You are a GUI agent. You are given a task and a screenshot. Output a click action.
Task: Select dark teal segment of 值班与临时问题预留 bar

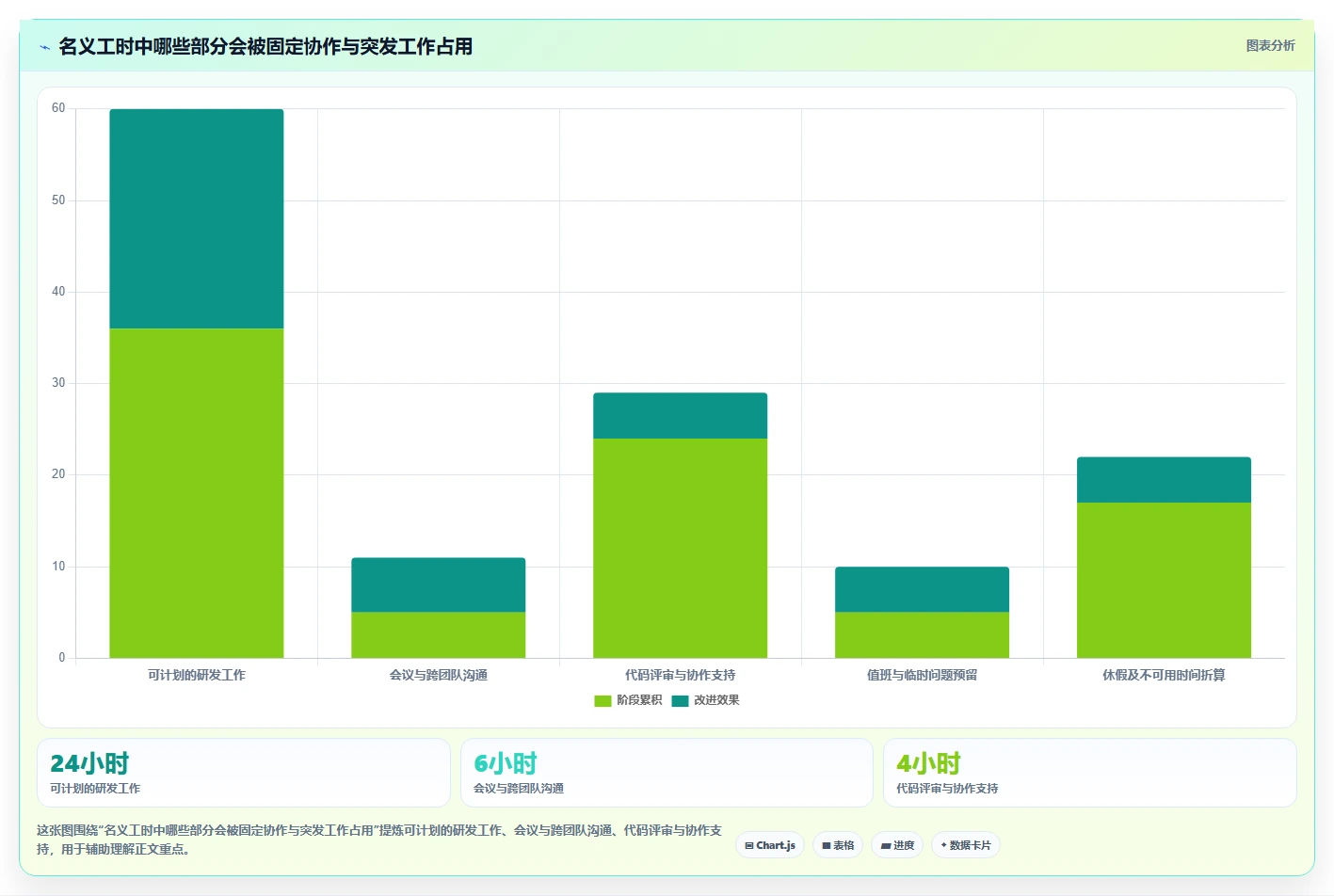pos(923,589)
